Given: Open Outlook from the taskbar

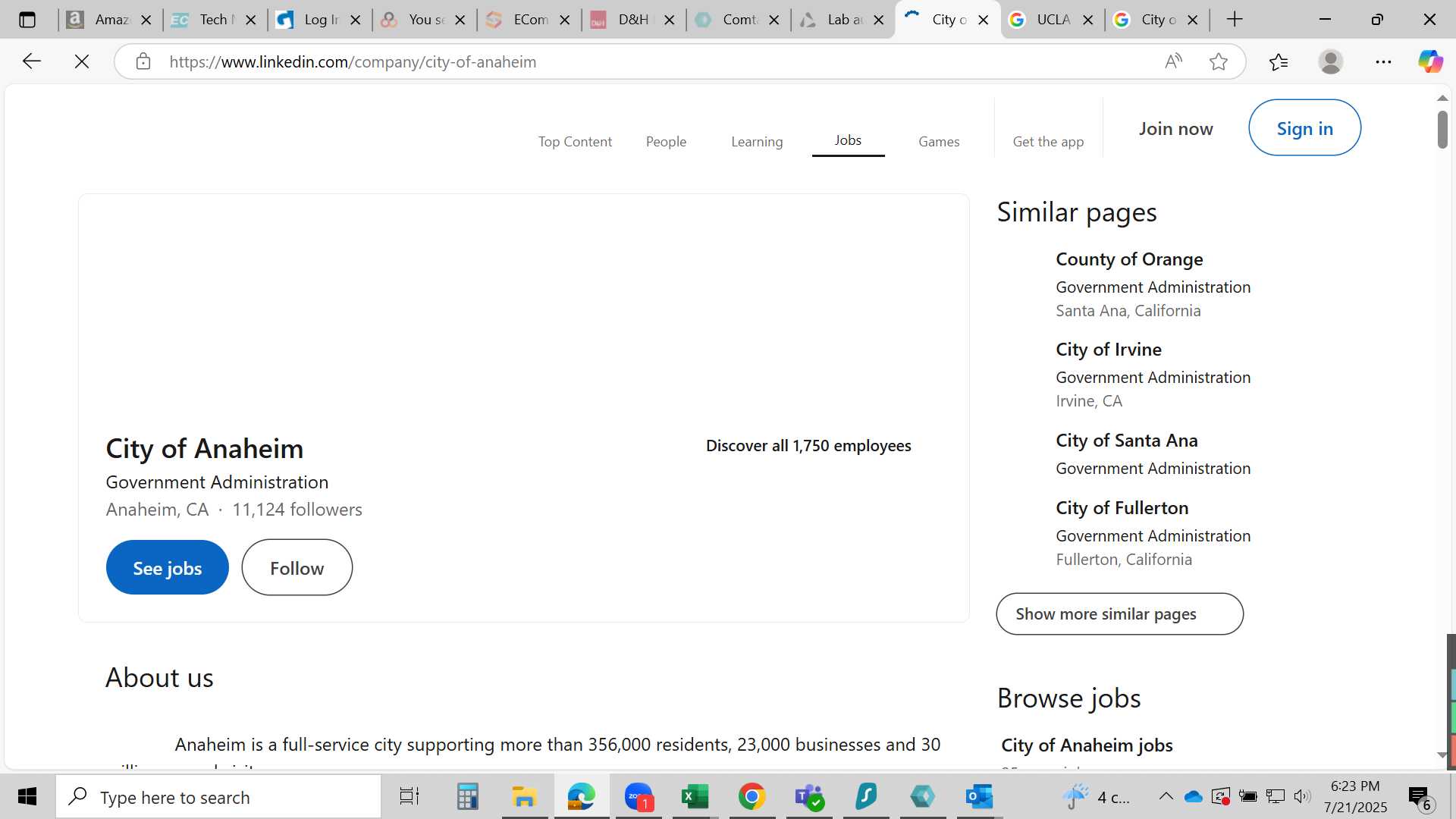Looking at the screenshot, I should (979, 797).
